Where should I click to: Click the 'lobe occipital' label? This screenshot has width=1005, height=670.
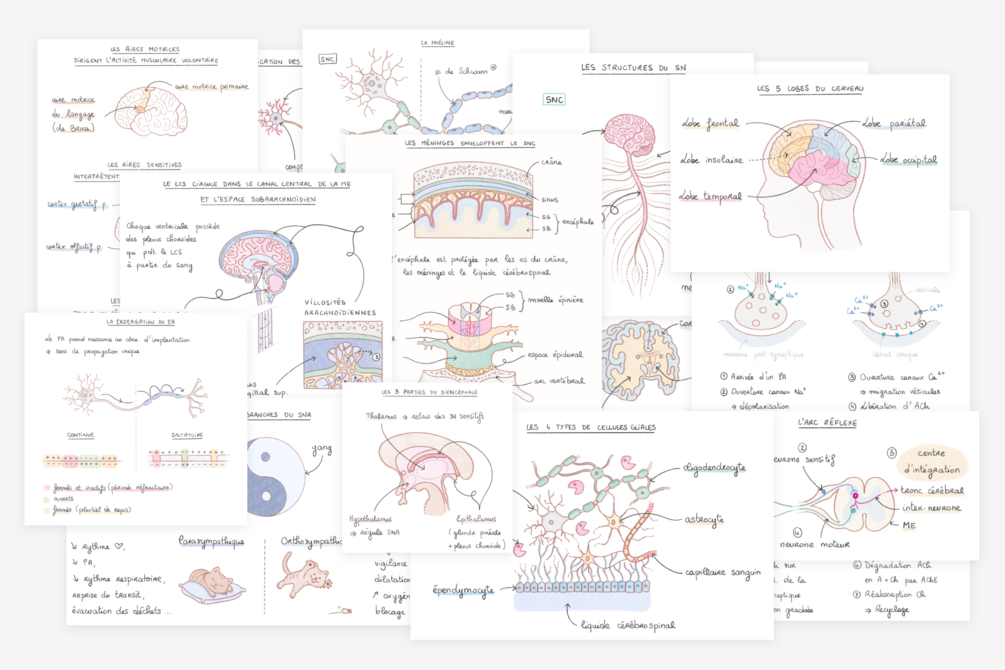click(908, 159)
